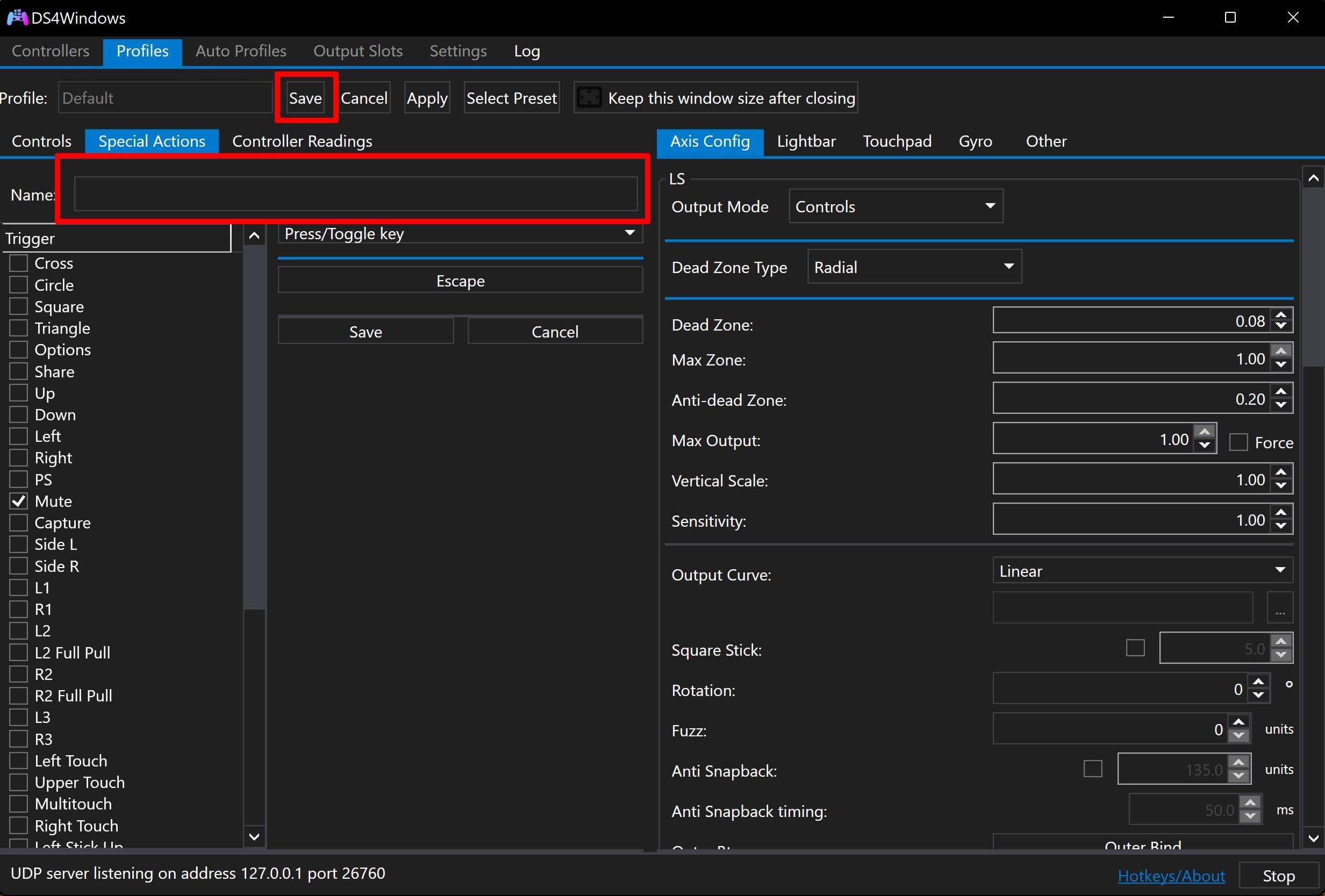Enable the Capture trigger checkbox
Viewport: 1325px width, 896px height.
click(19, 522)
